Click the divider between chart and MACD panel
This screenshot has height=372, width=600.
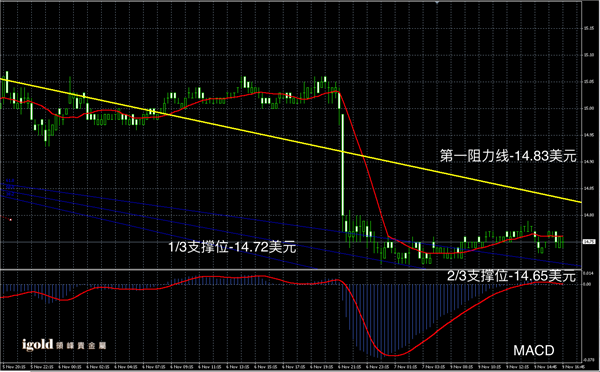(291, 270)
